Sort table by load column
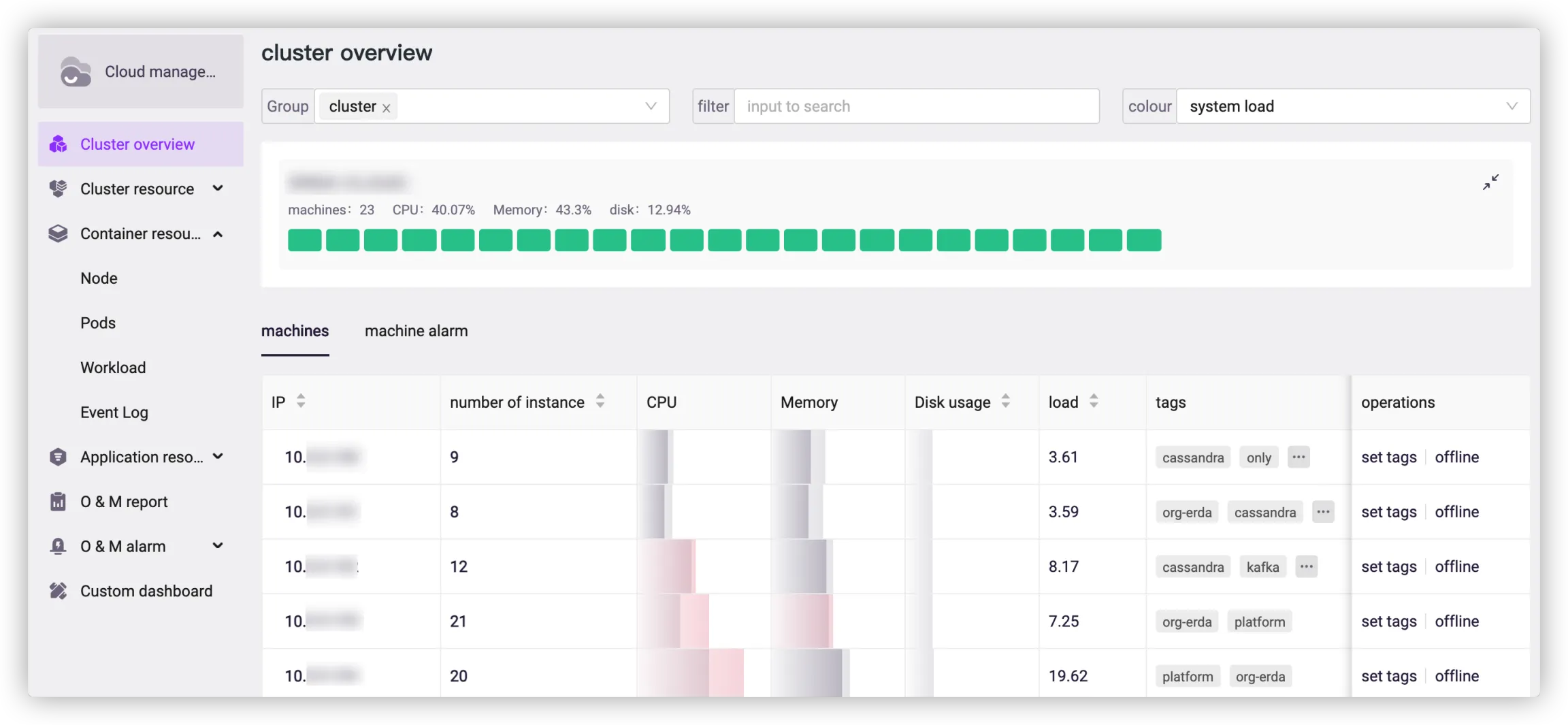This screenshot has height=725, width=1568. tap(1093, 402)
